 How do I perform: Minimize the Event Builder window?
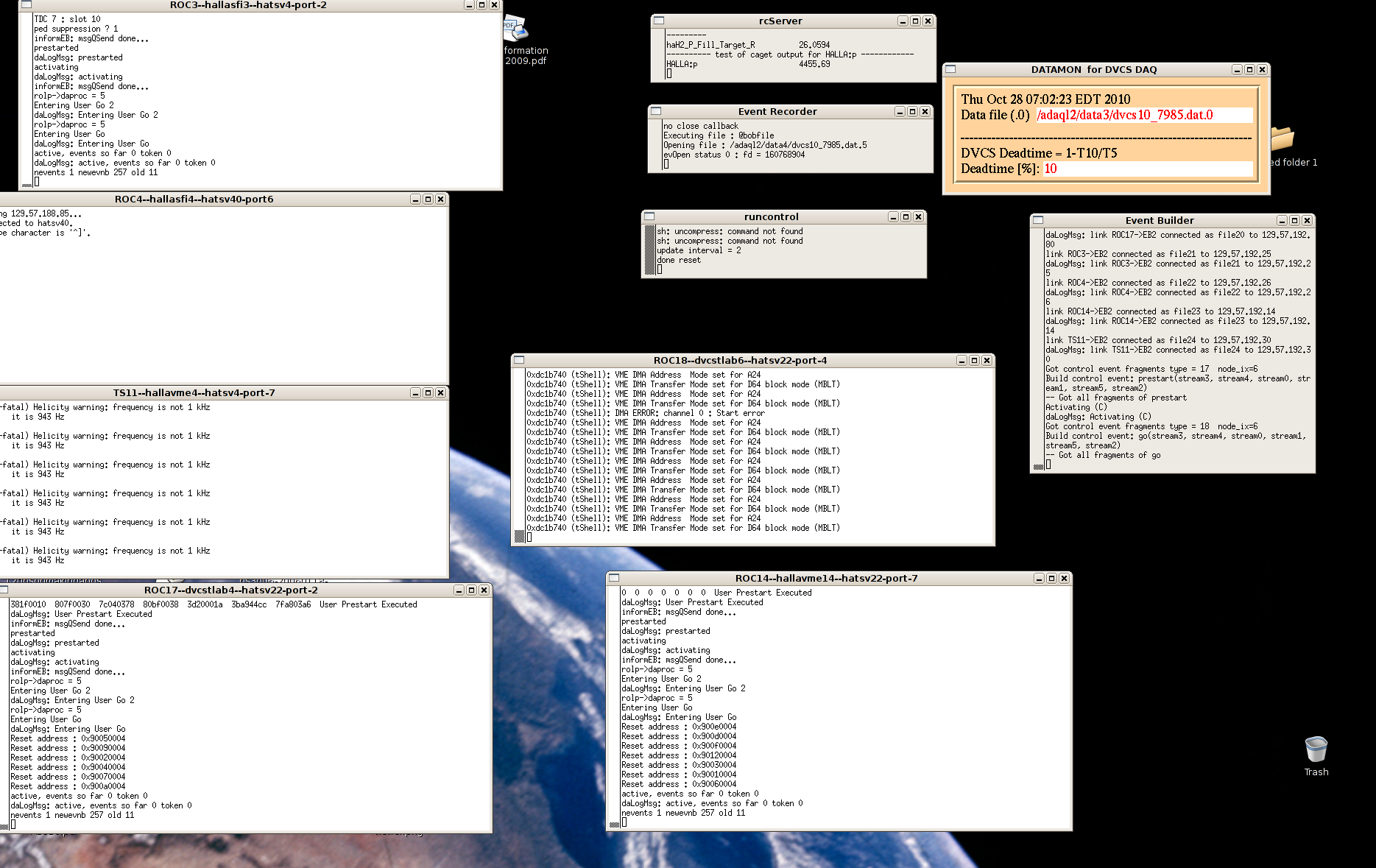1282,221
